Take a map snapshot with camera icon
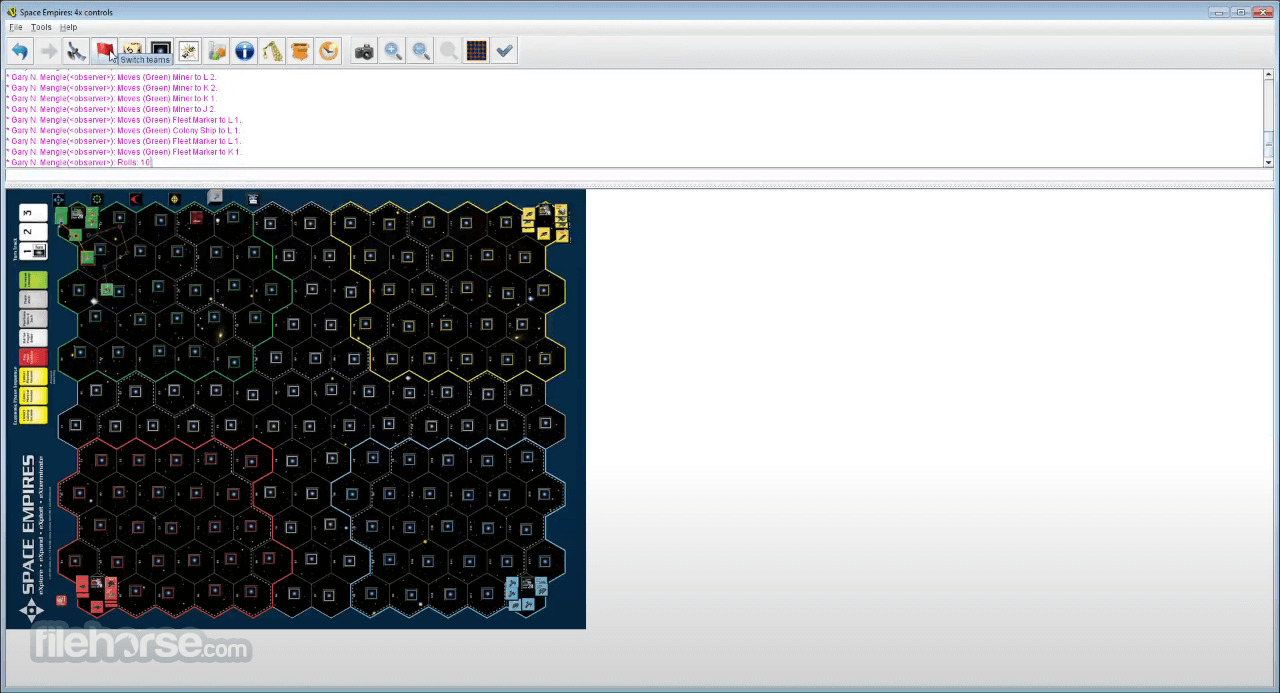The width and height of the screenshot is (1280, 693). pos(364,51)
